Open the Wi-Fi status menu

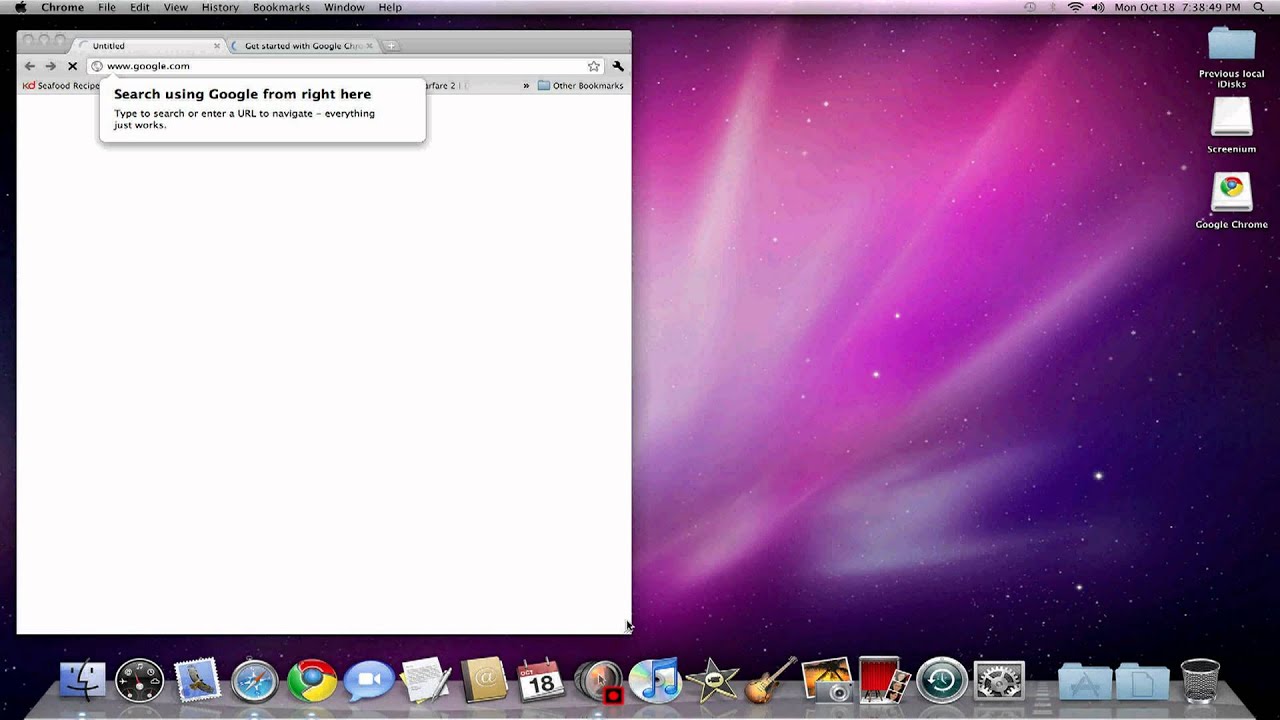tap(1076, 7)
